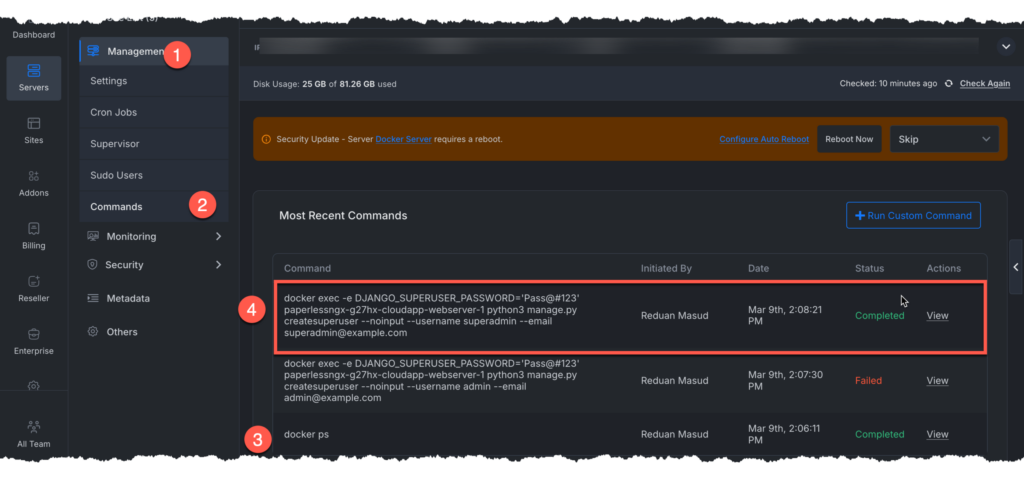Click the Failed status text
The width and height of the screenshot is (1024, 479).
[x=868, y=380]
